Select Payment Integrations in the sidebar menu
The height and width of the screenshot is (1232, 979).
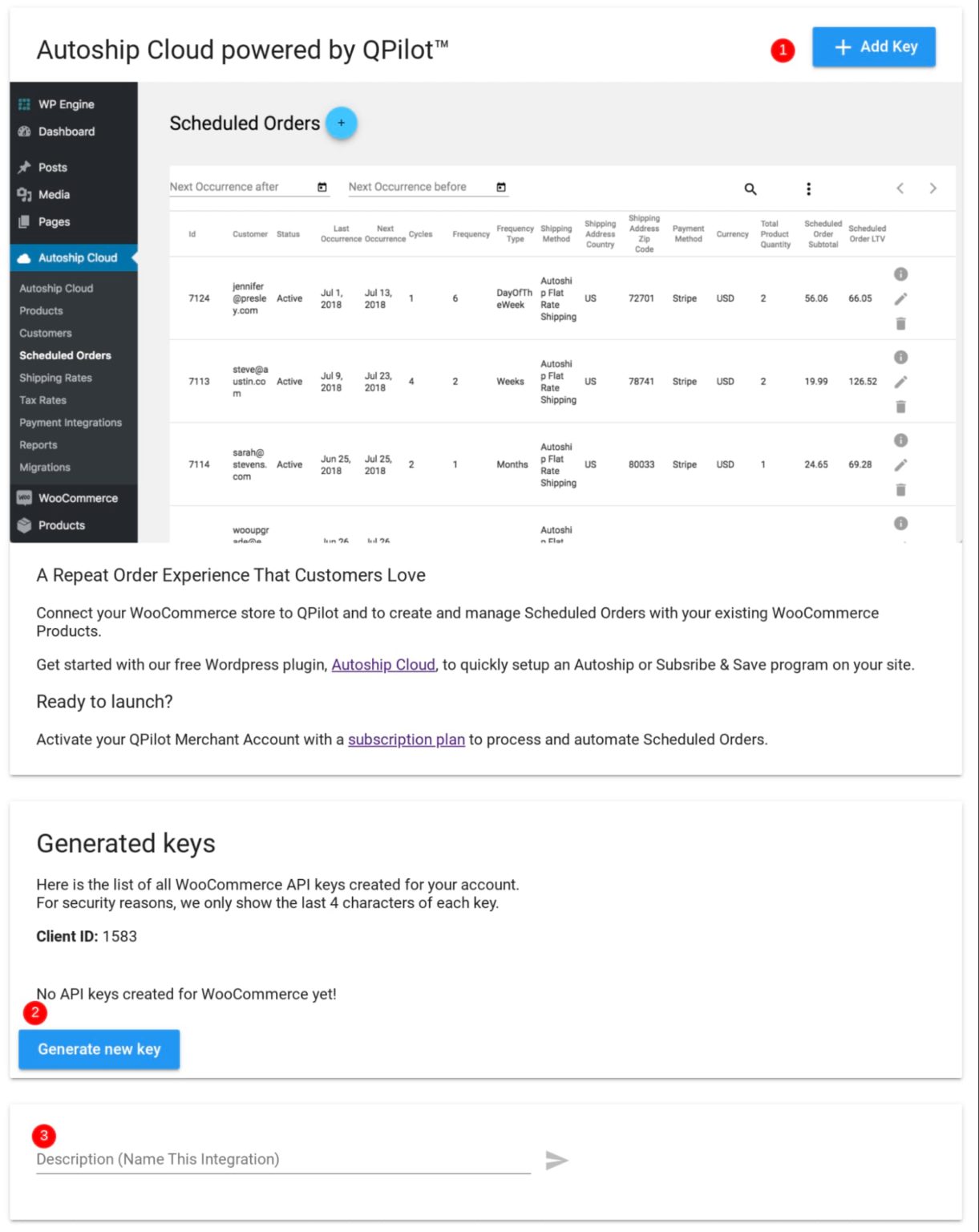[x=71, y=423]
